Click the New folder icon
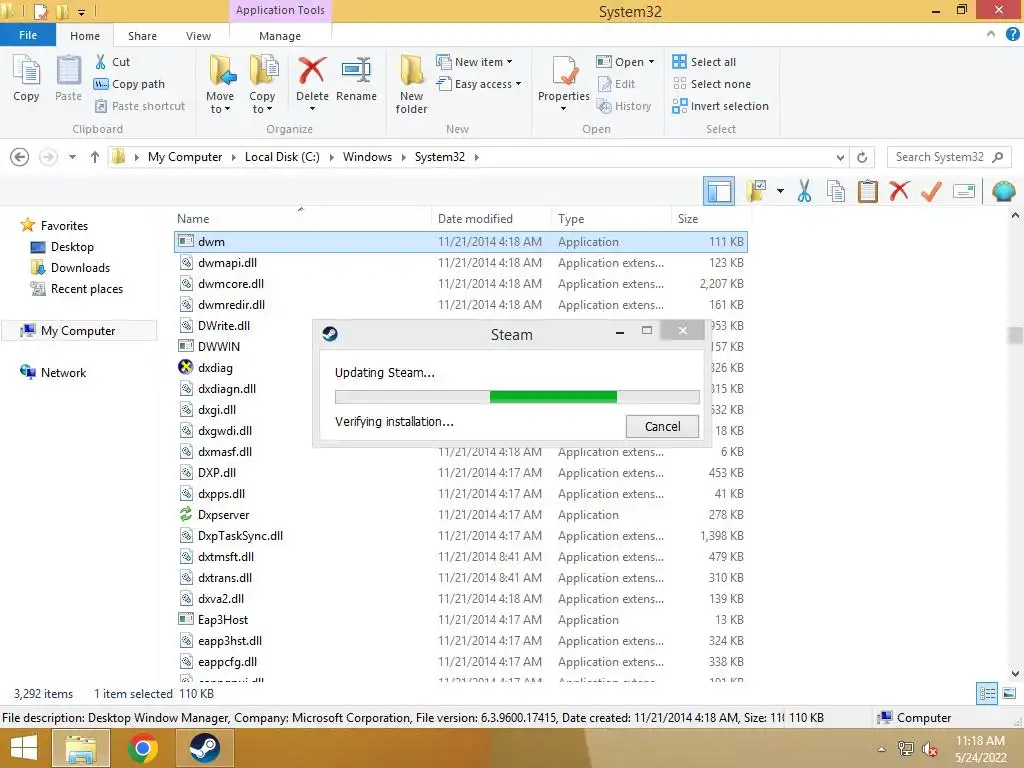Image resolution: width=1024 pixels, height=768 pixels. (411, 70)
